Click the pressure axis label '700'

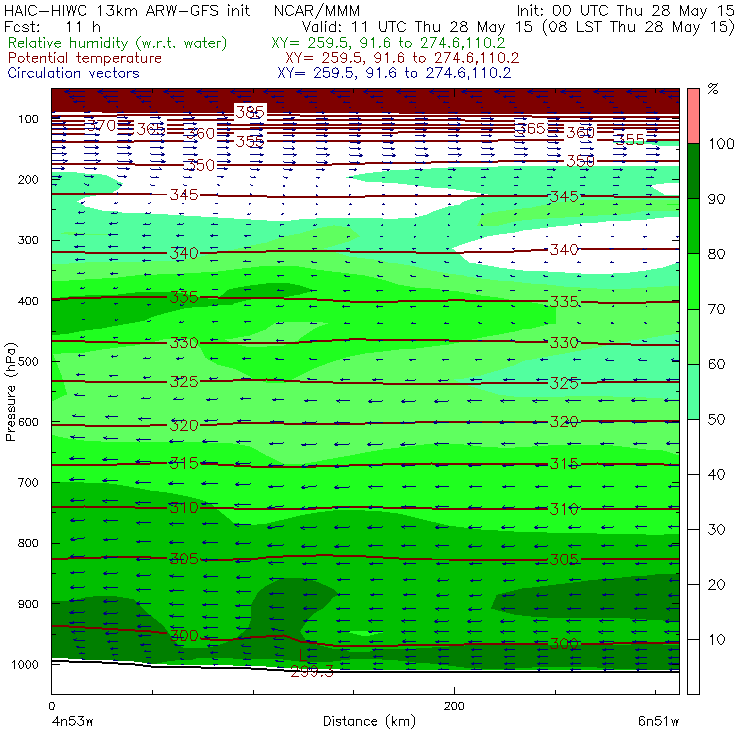click(28, 483)
